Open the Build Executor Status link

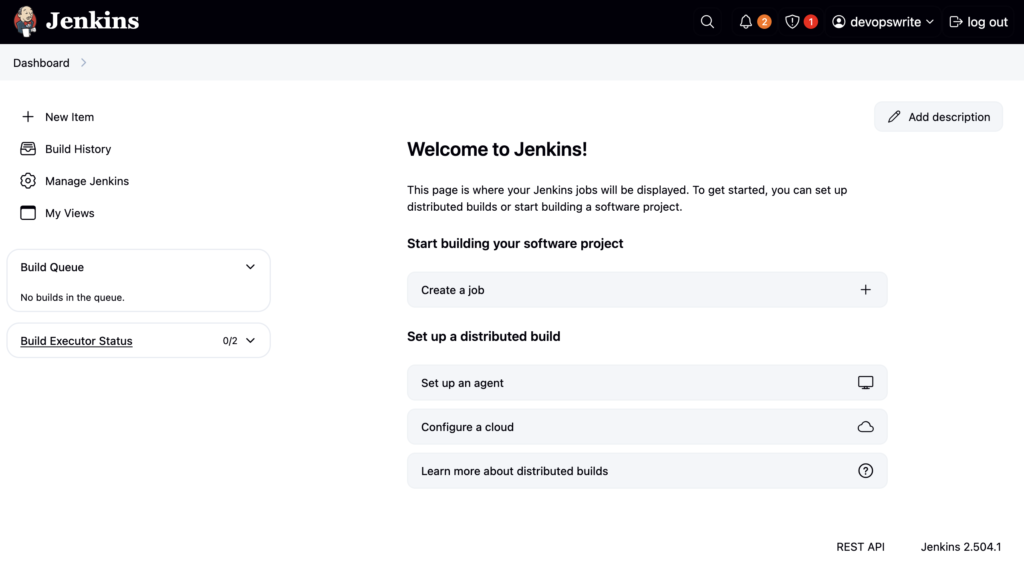coord(76,341)
